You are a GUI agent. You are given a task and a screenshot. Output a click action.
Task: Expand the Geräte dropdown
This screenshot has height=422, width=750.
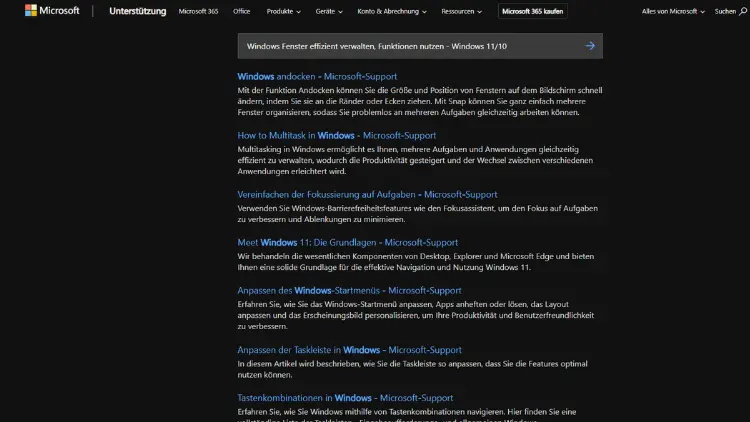click(329, 11)
